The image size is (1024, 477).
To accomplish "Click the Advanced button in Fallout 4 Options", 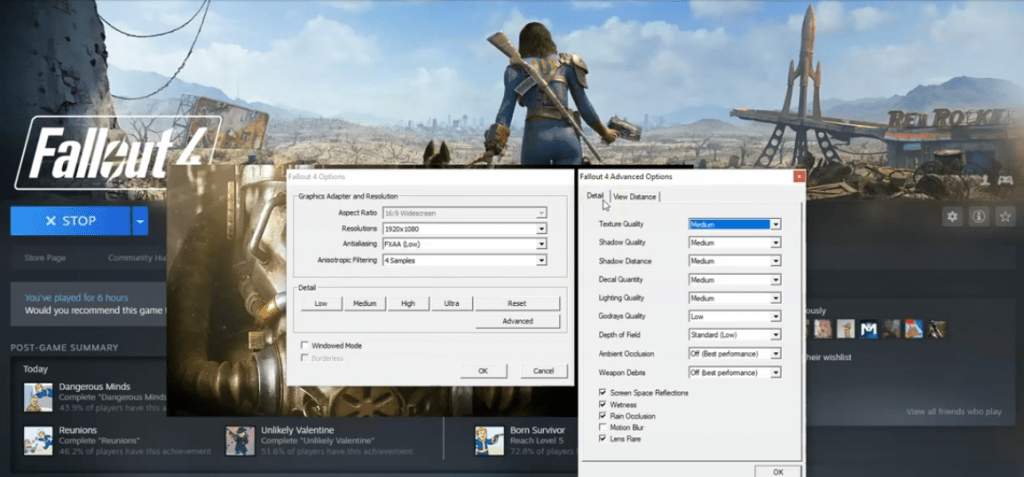I will [517, 321].
